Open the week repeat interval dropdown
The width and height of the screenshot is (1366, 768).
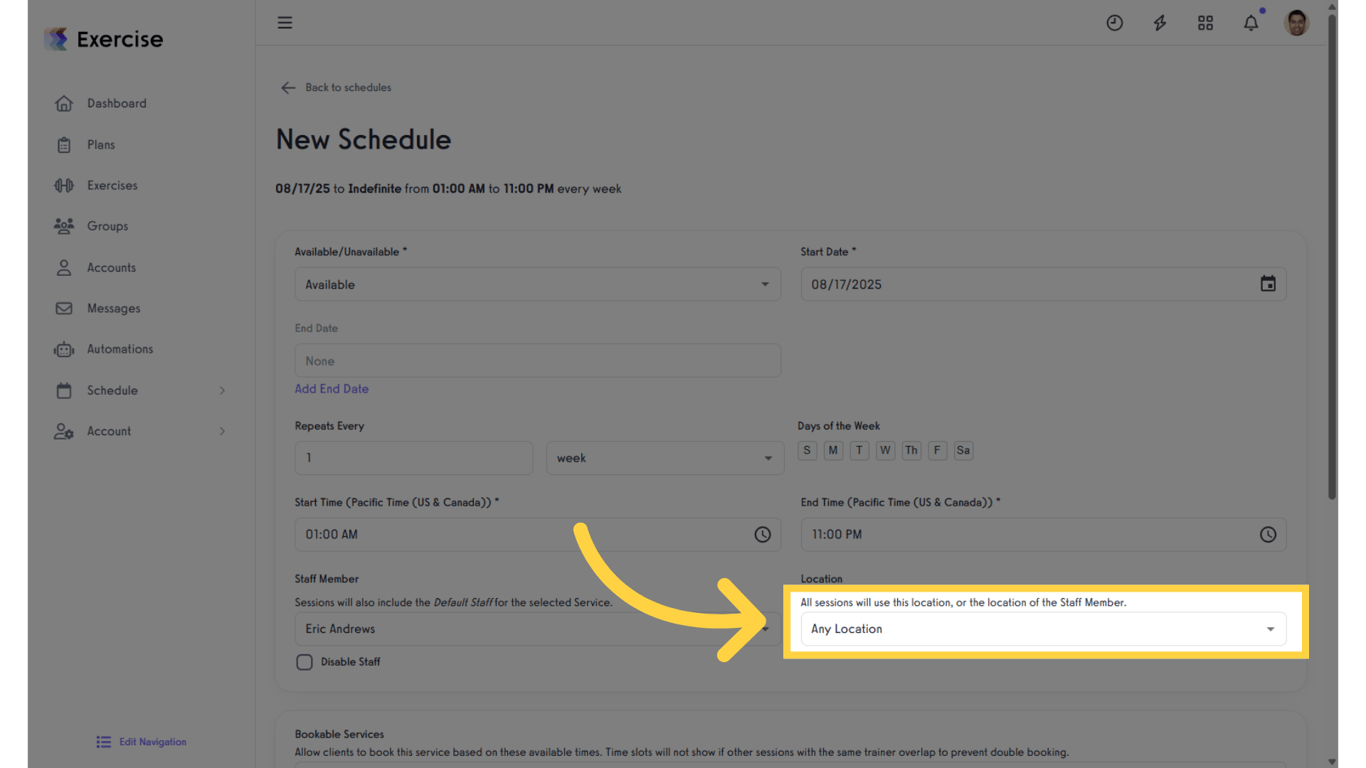coord(664,458)
